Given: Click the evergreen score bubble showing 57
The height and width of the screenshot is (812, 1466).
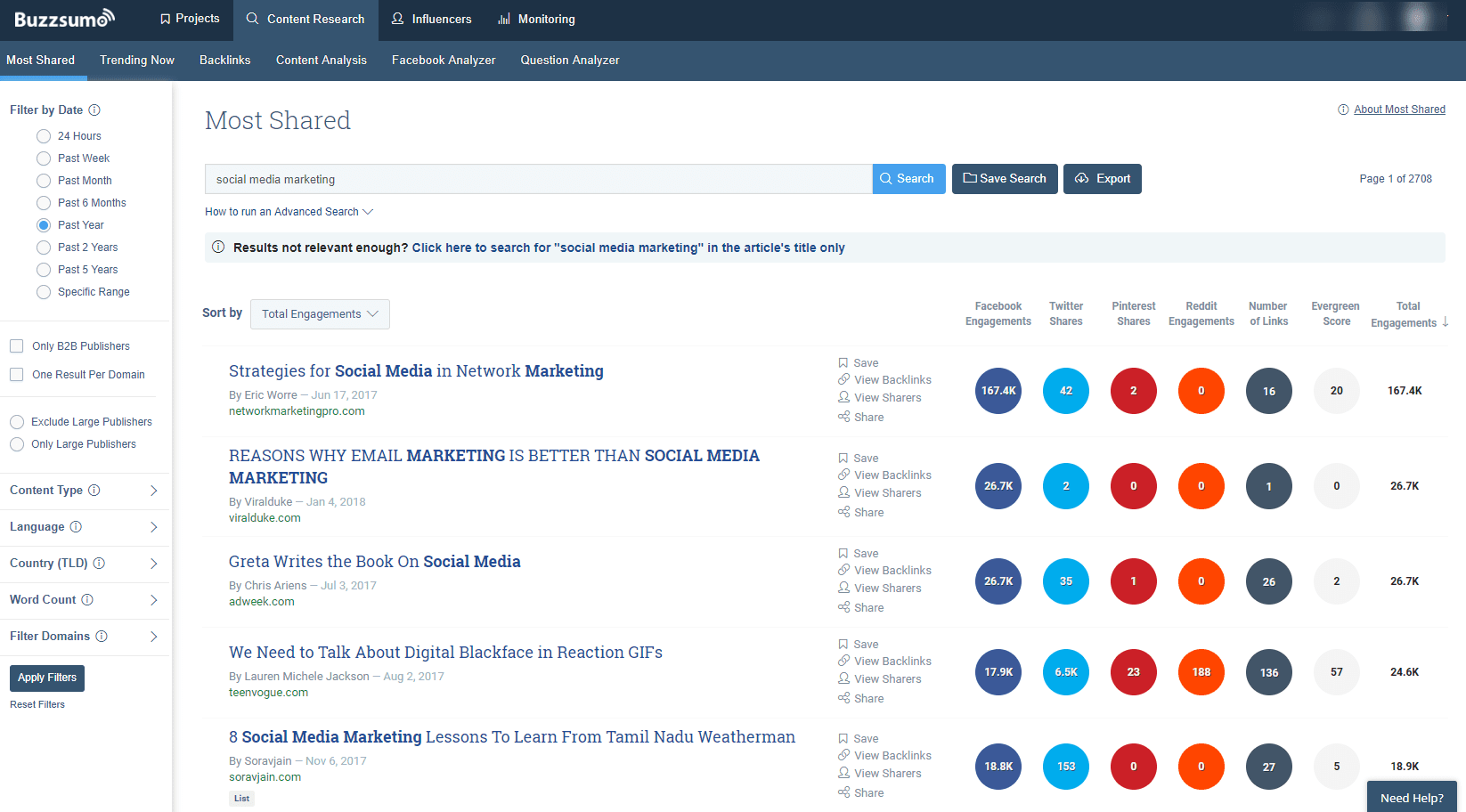Looking at the screenshot, I should click(x=1337, y=672).
